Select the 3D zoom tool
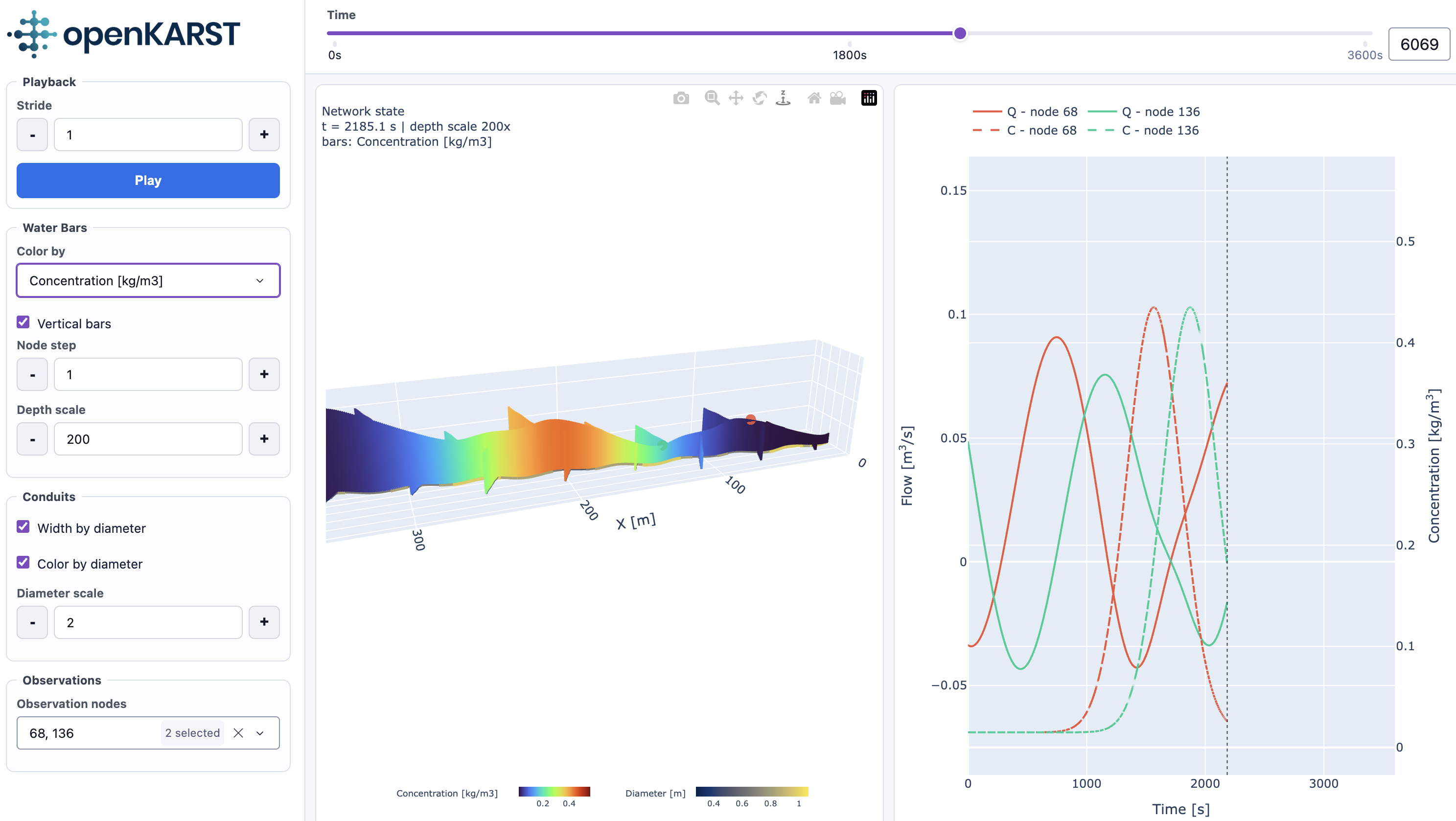 coord(712,98)
